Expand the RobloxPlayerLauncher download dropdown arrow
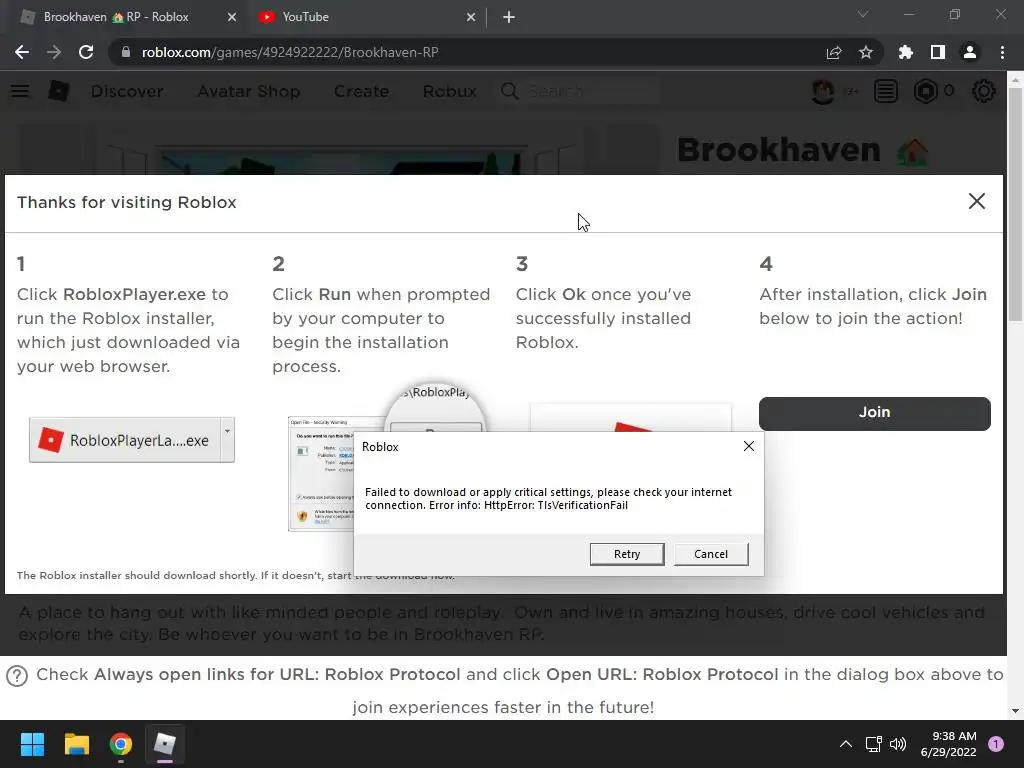1024x768 pixels. tap(227, 440)
